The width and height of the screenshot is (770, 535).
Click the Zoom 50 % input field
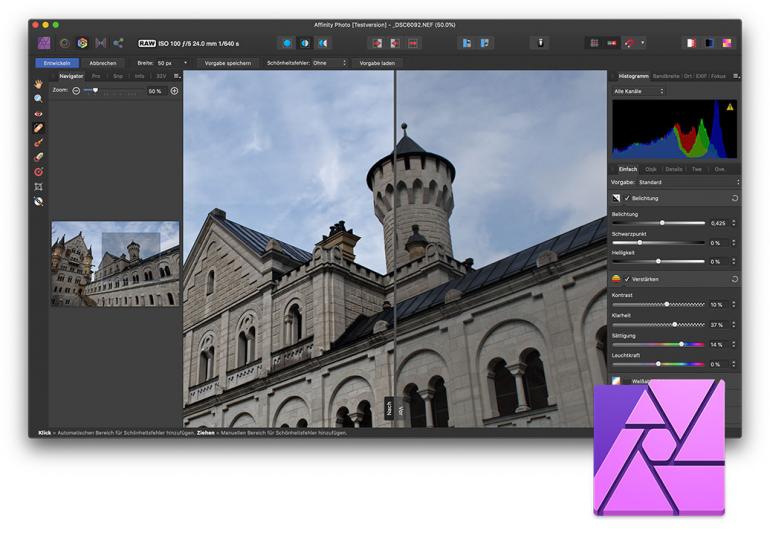156,91
